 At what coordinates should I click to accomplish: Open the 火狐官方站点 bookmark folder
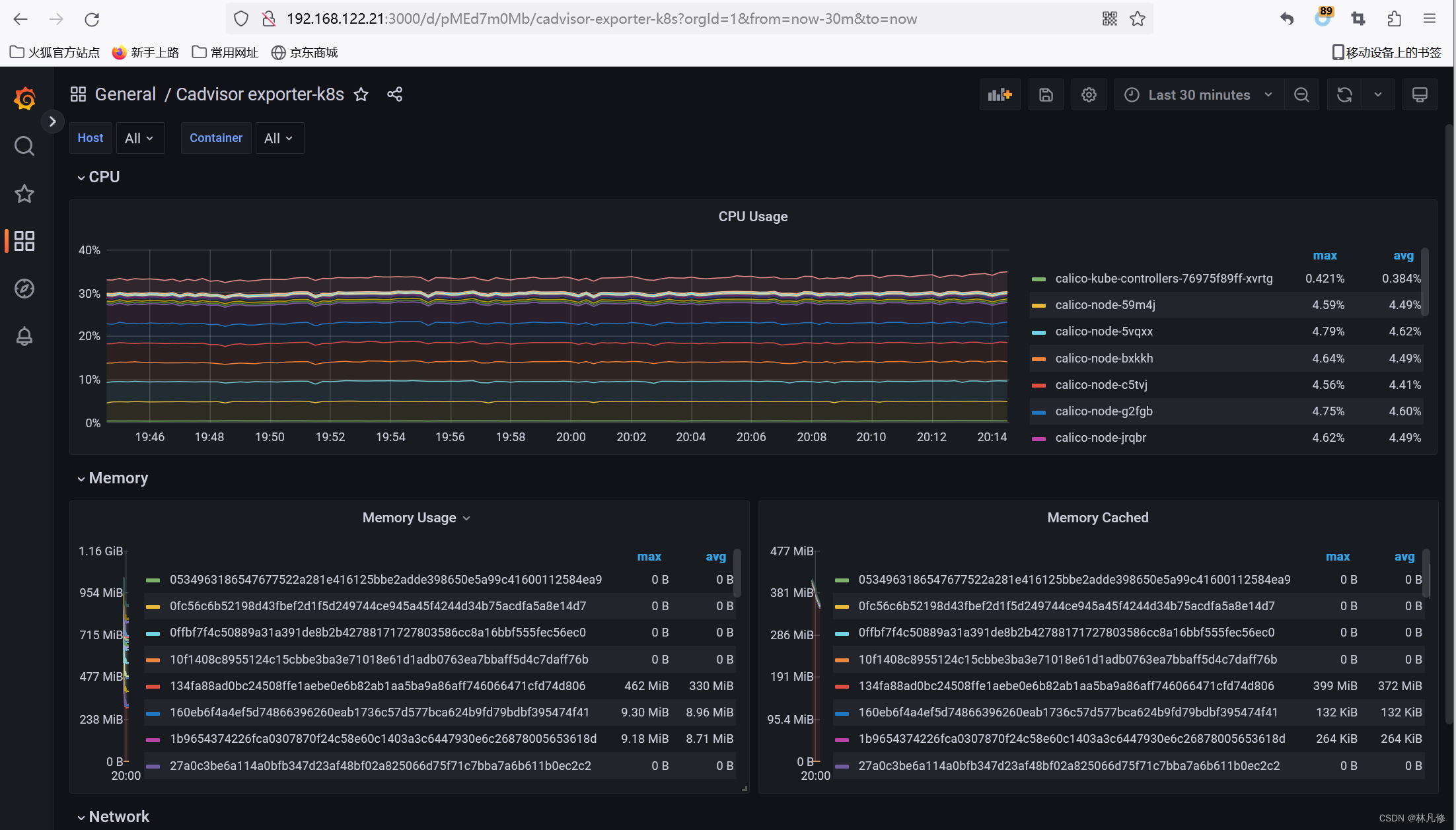55,52
